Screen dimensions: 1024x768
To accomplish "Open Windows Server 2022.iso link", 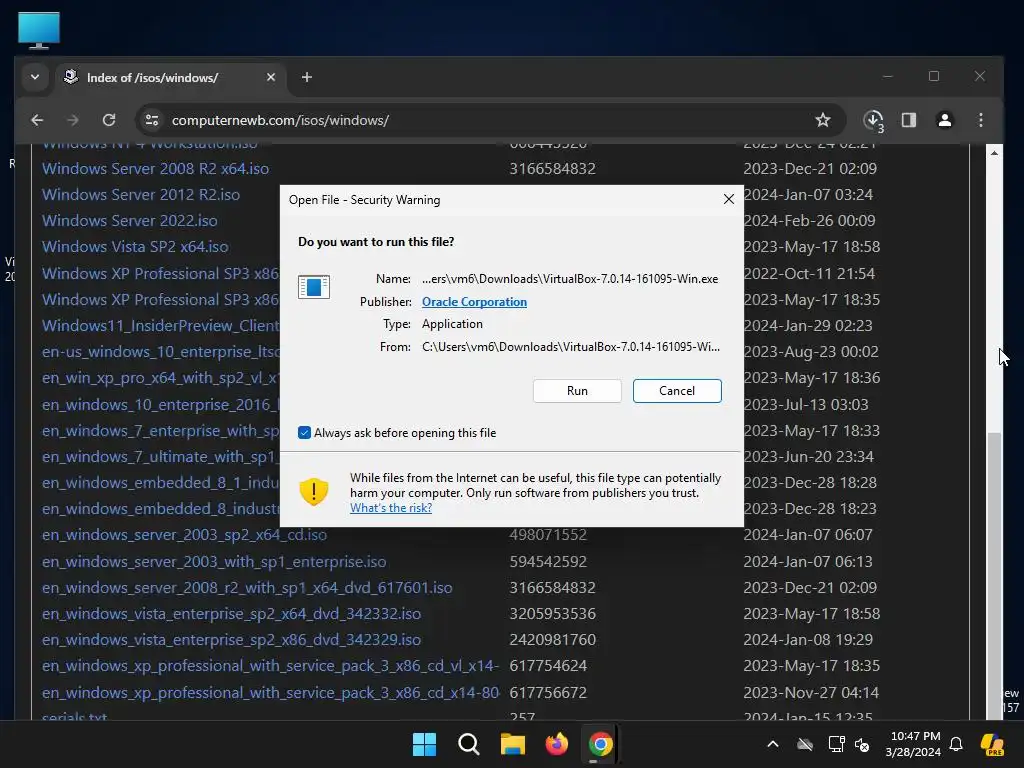I will coord(130,221).
